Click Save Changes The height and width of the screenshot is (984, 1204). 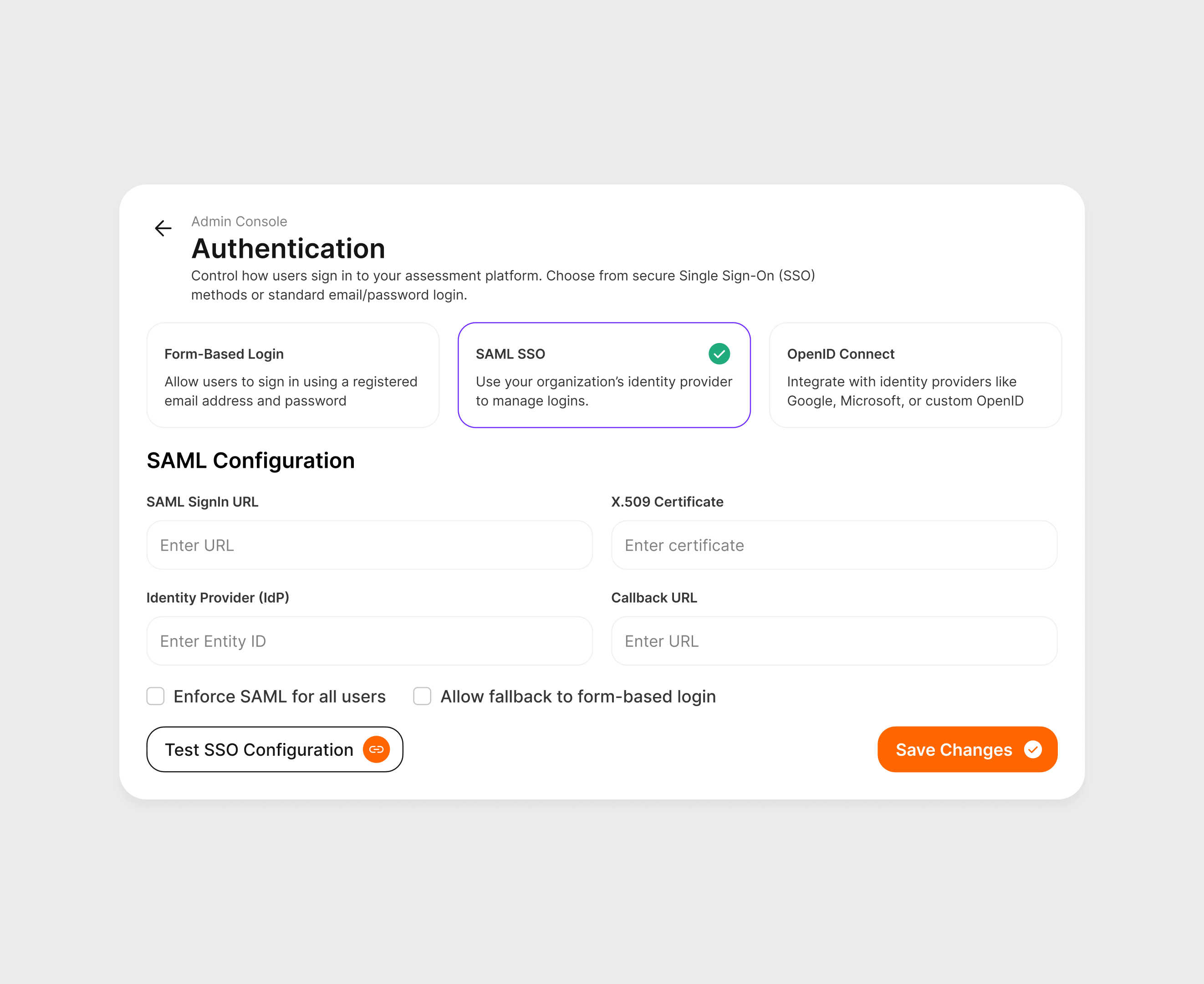[x=953, y=749]
